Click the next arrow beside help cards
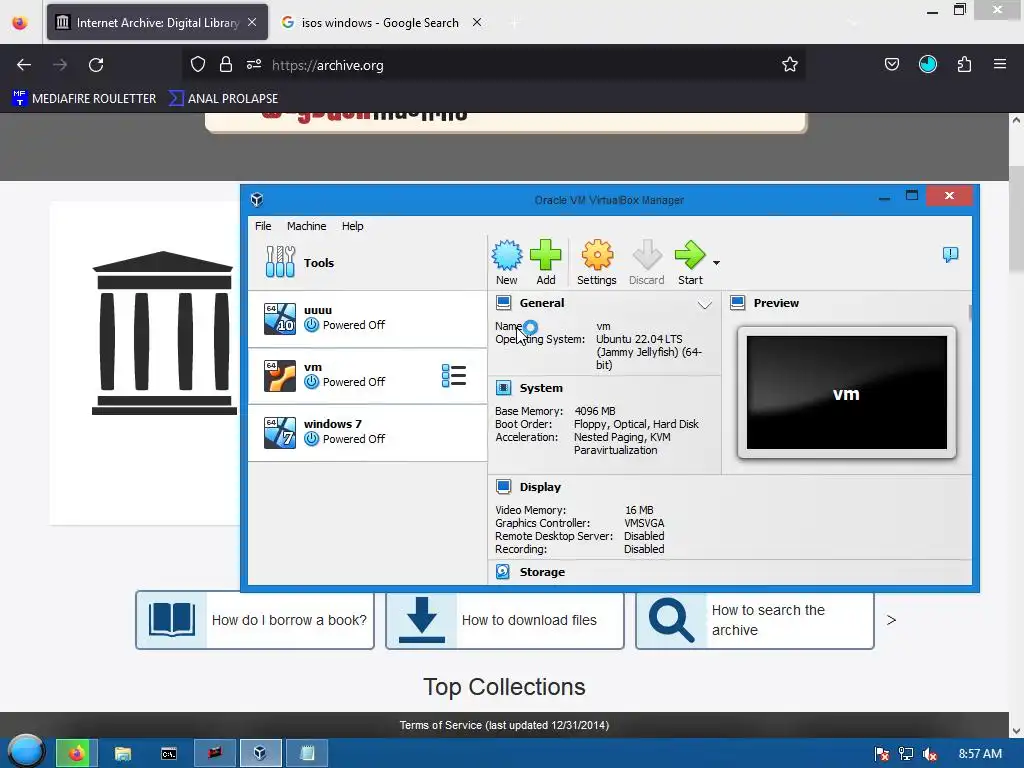This screenshot has height=768, width=1024. 891,620
